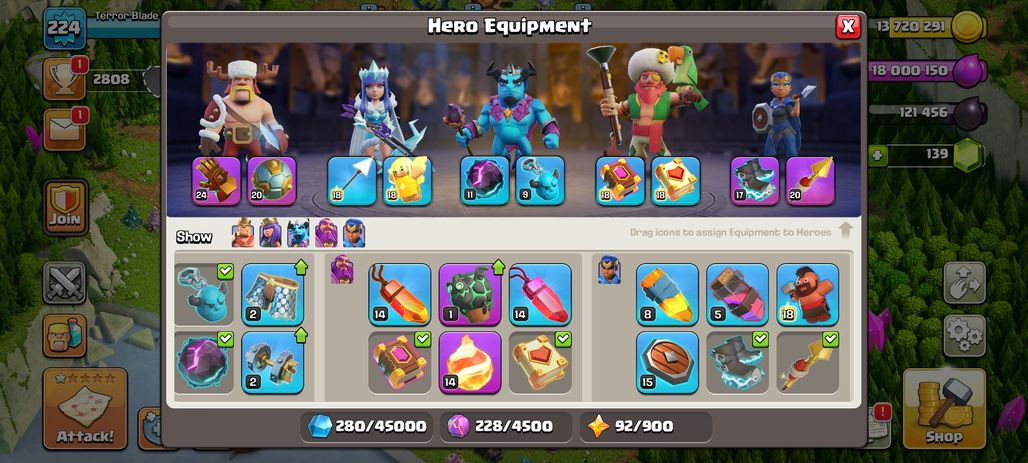This screenshot has width=1028, height=463.
Task: Select the Seeking Shield level 15
Action: pos(667,363)
